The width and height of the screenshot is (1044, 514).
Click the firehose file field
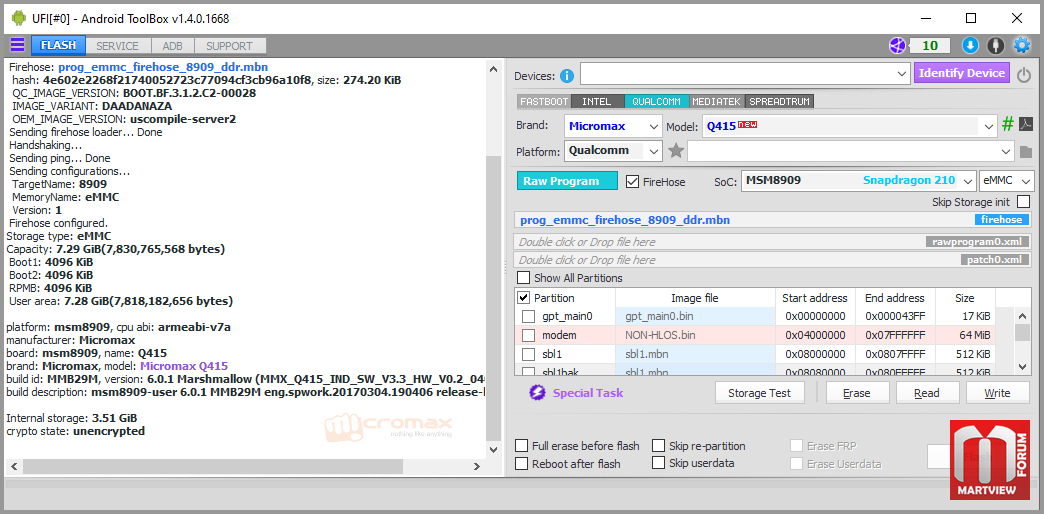tap(773, 220)
